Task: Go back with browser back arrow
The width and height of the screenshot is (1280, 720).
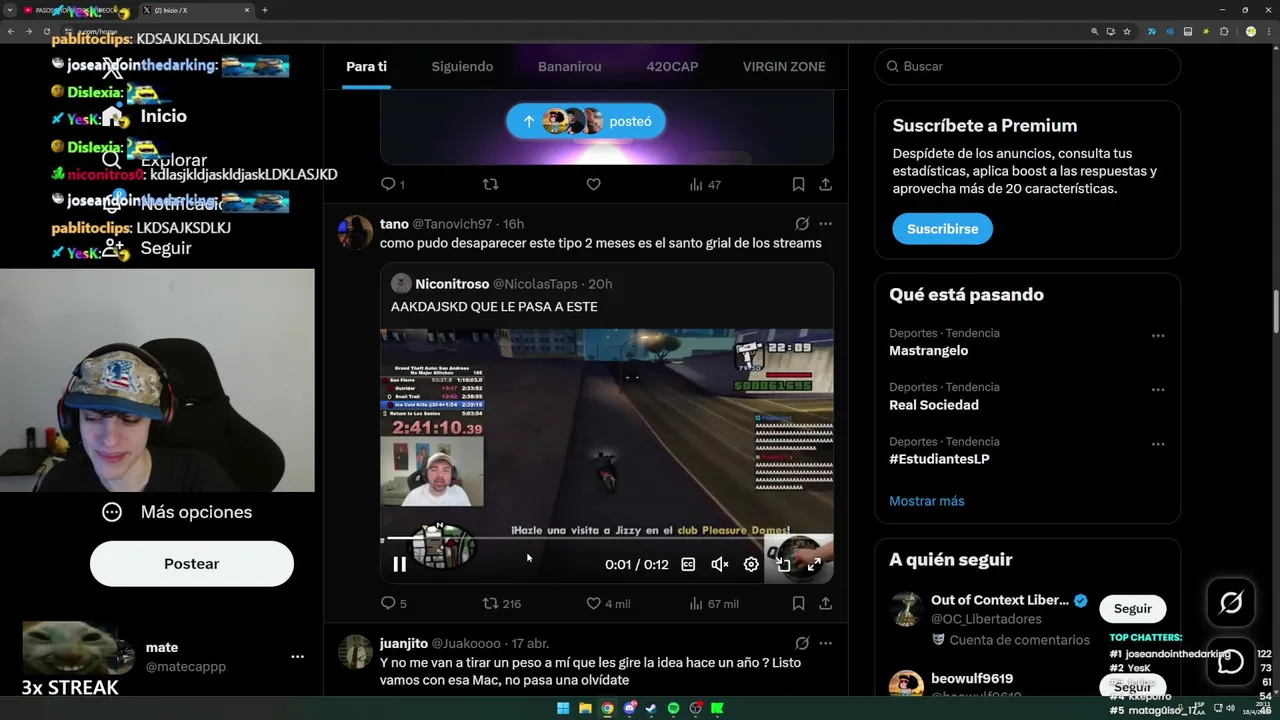Action: coord(11,31)
